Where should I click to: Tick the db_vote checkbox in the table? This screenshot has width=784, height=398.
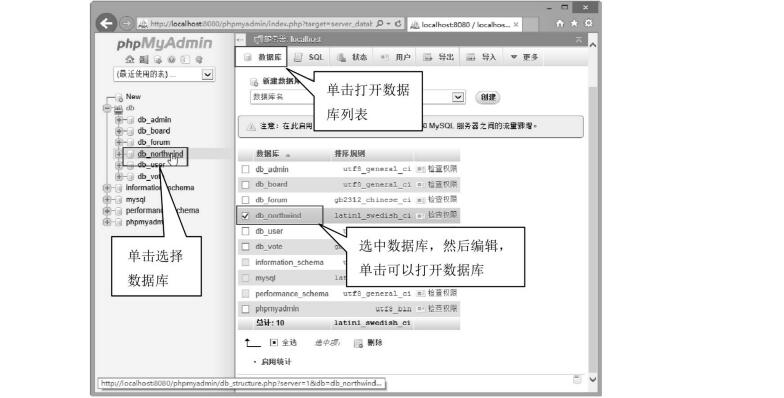(246, 246)
